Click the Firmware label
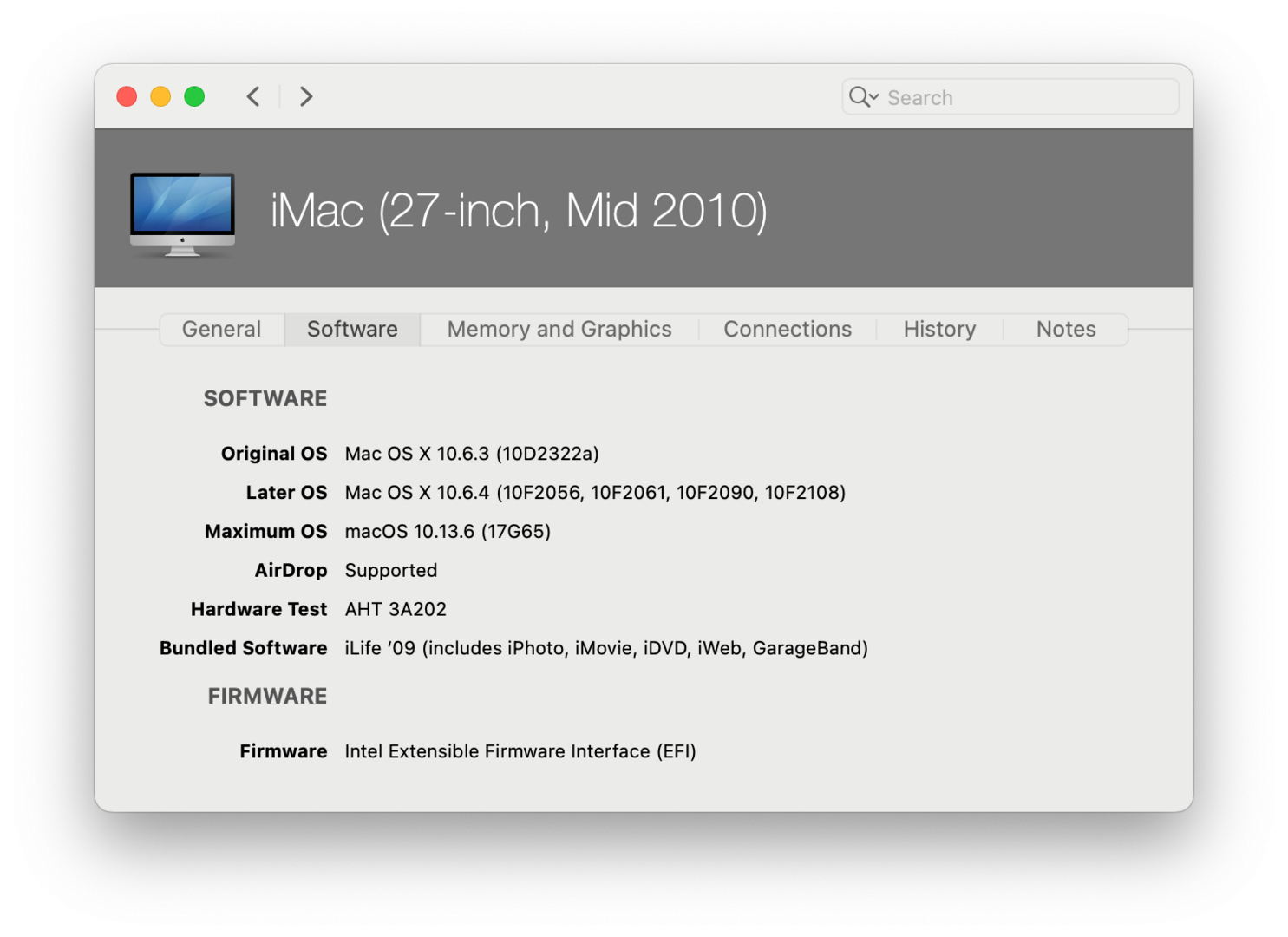The height and width of the screenshot is (937, 1288). 284,751
